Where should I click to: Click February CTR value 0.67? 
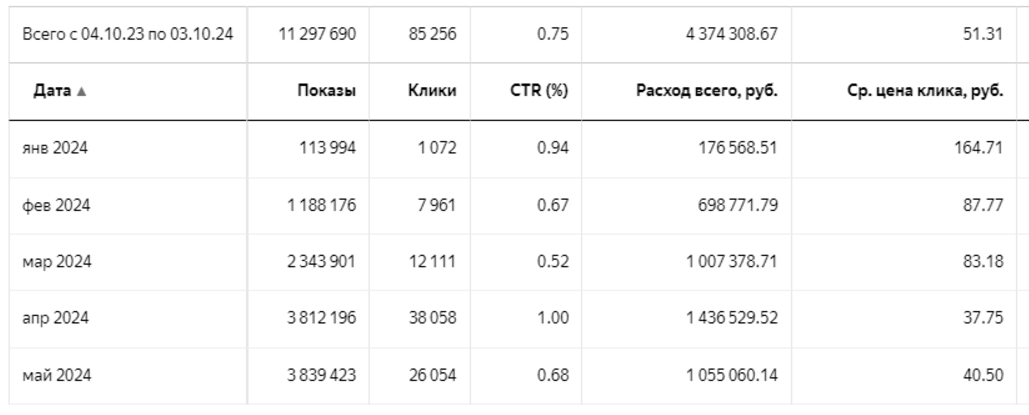553,206
